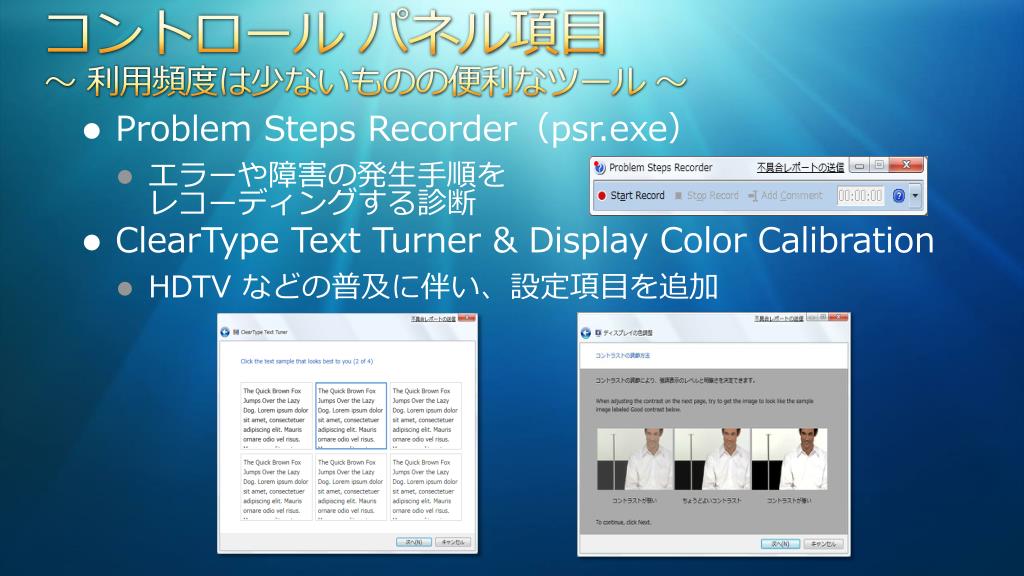Image resolution: width=1024 pixels, height=576 pixels.
Task: Close the display color calibration window
Action: click(838, 317)
